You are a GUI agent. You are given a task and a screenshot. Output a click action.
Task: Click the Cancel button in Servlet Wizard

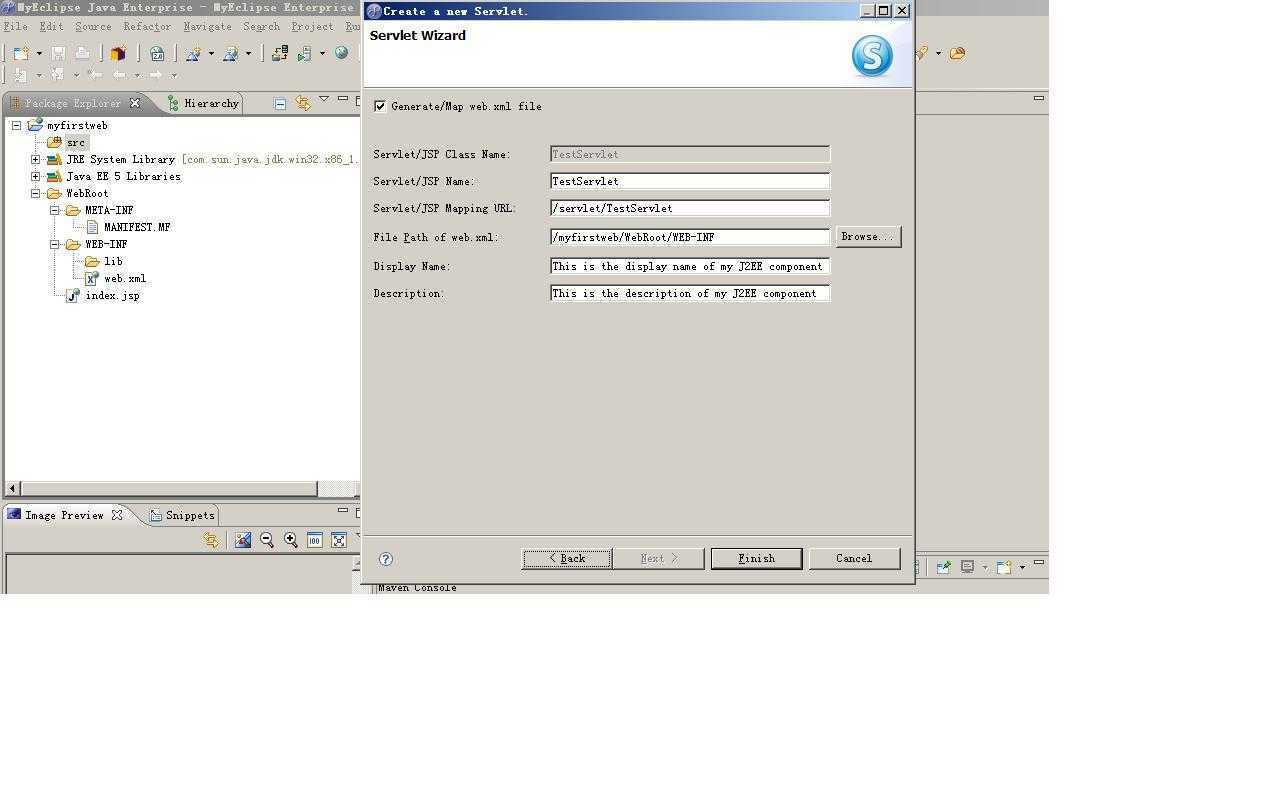[x=854, y=558]
